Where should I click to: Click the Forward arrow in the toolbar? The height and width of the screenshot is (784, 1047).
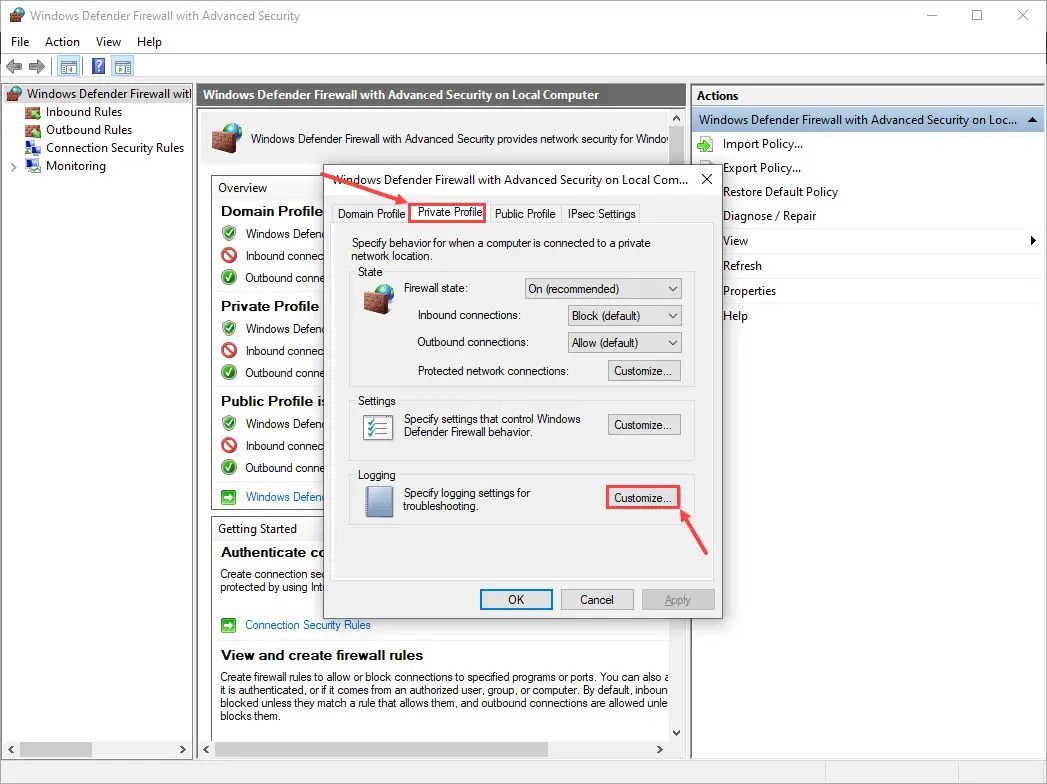(37, 66)
